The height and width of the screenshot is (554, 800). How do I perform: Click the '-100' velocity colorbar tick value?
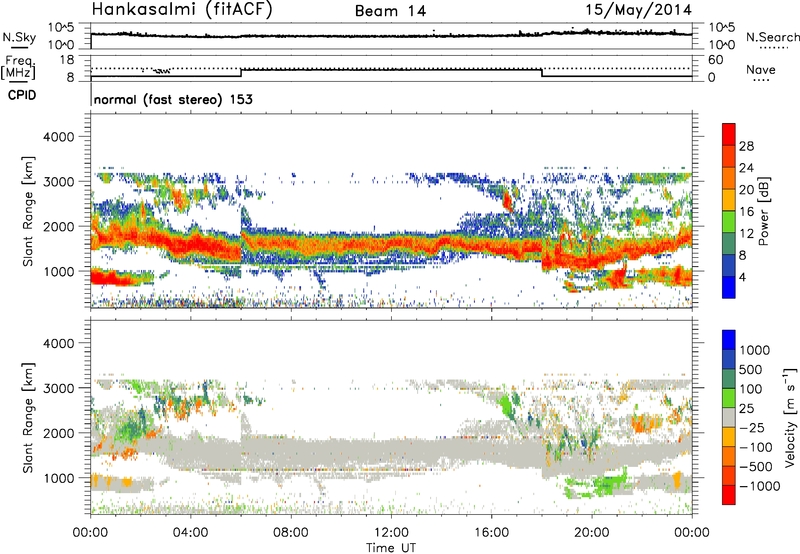tap(755, 447)
